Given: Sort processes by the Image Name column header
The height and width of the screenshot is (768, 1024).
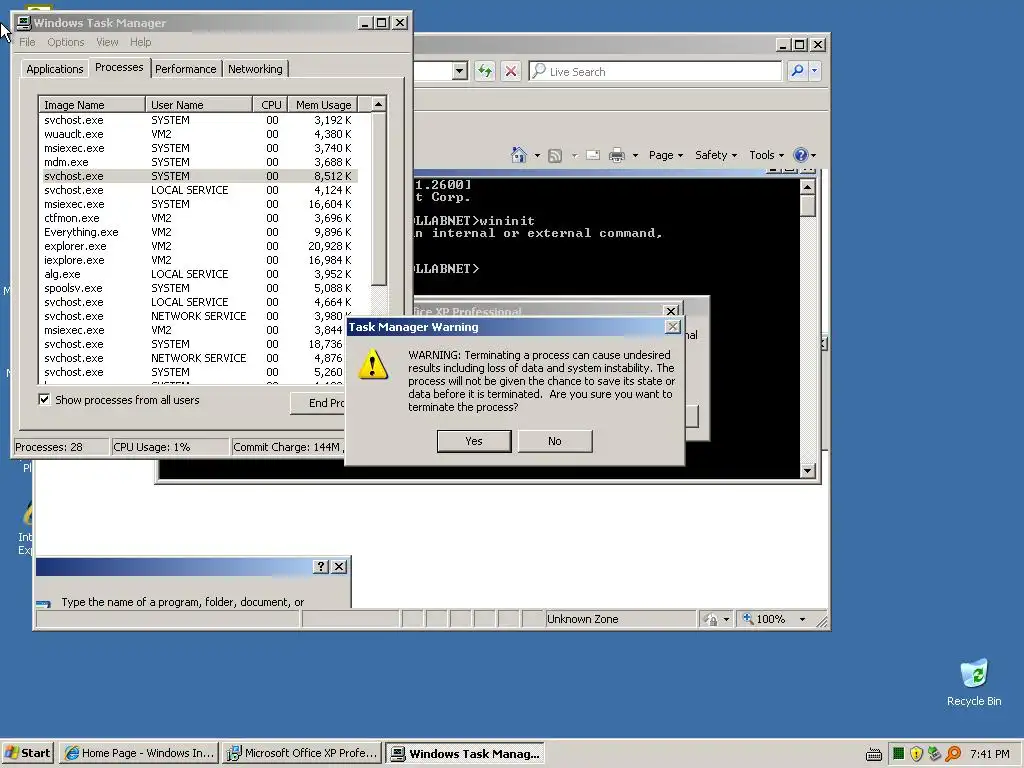Looking at the screenshot, I should (x=92, y=104).
